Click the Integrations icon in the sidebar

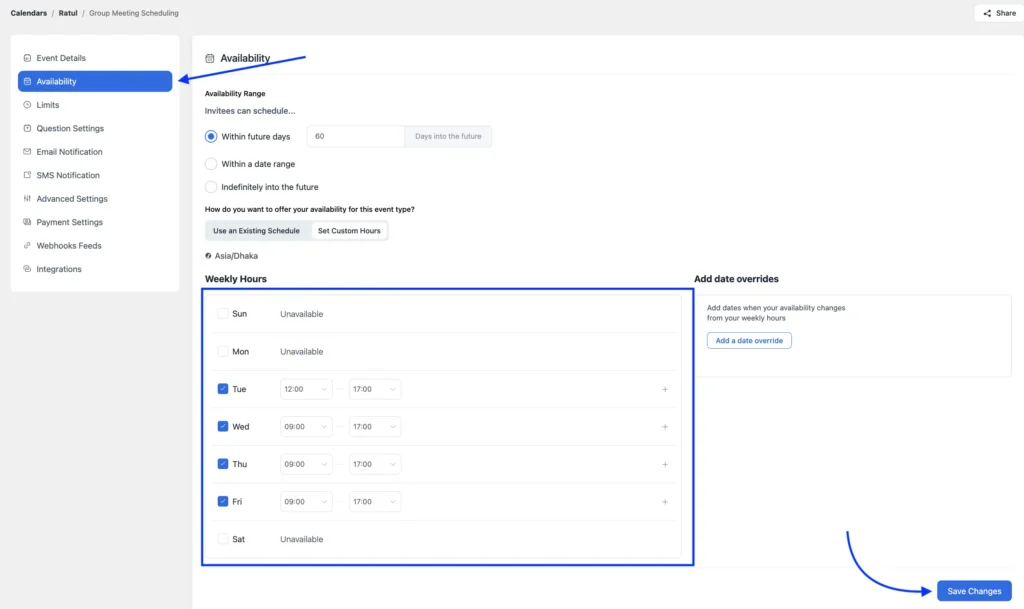tap(28, 268)
